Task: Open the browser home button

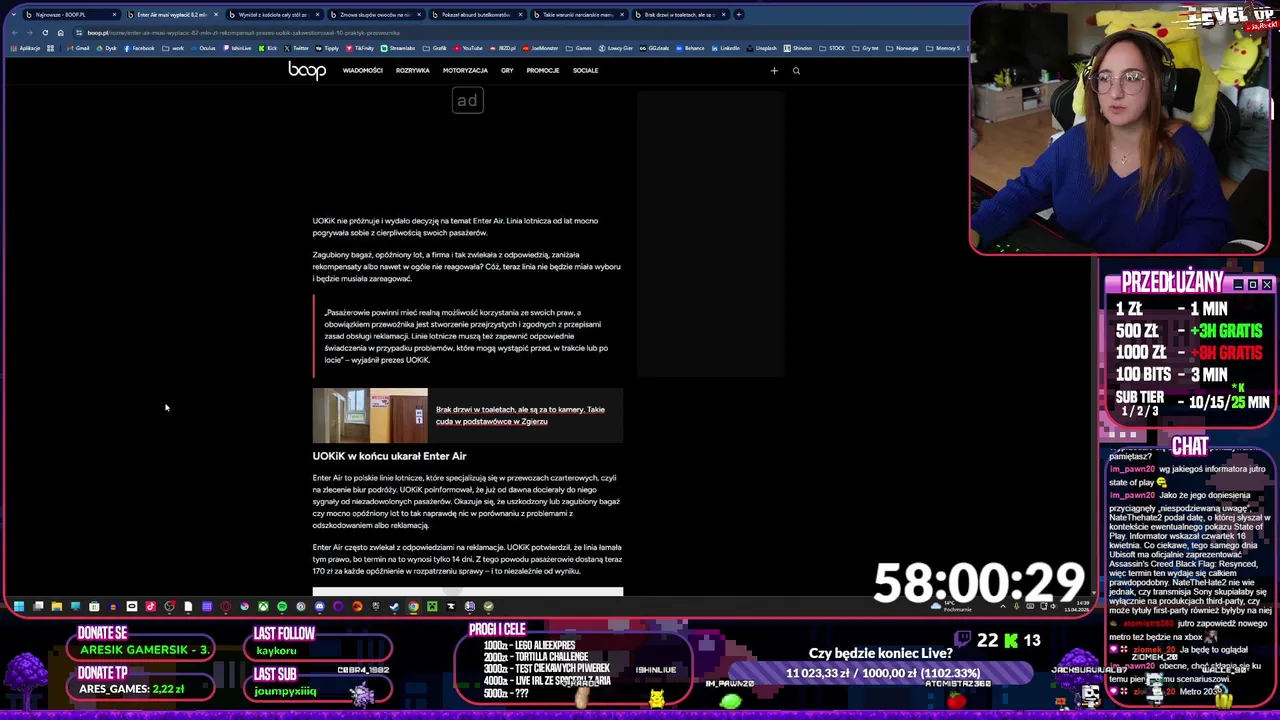Action: click(60, 33)
